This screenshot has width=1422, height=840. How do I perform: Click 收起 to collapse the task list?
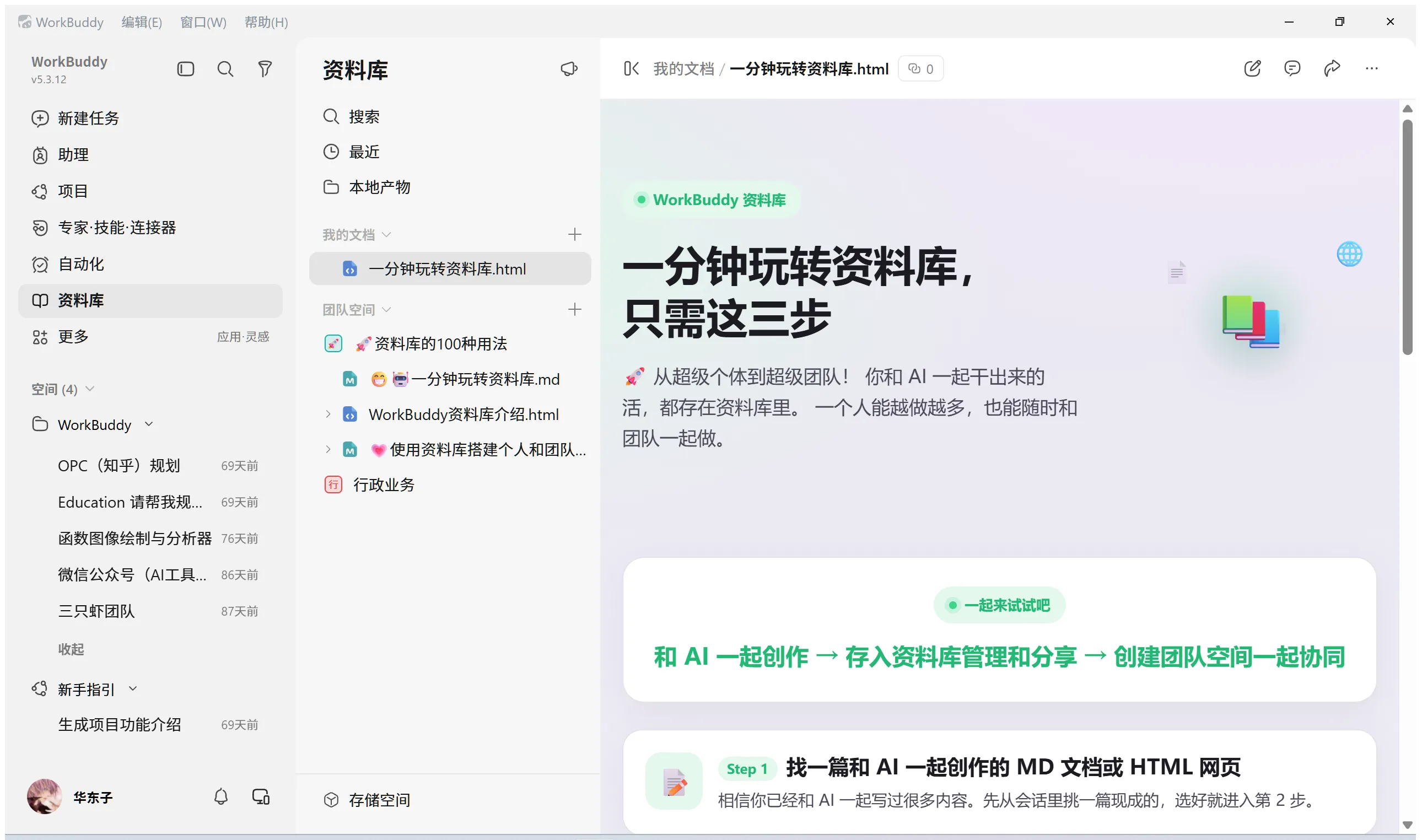click(71, 649)
